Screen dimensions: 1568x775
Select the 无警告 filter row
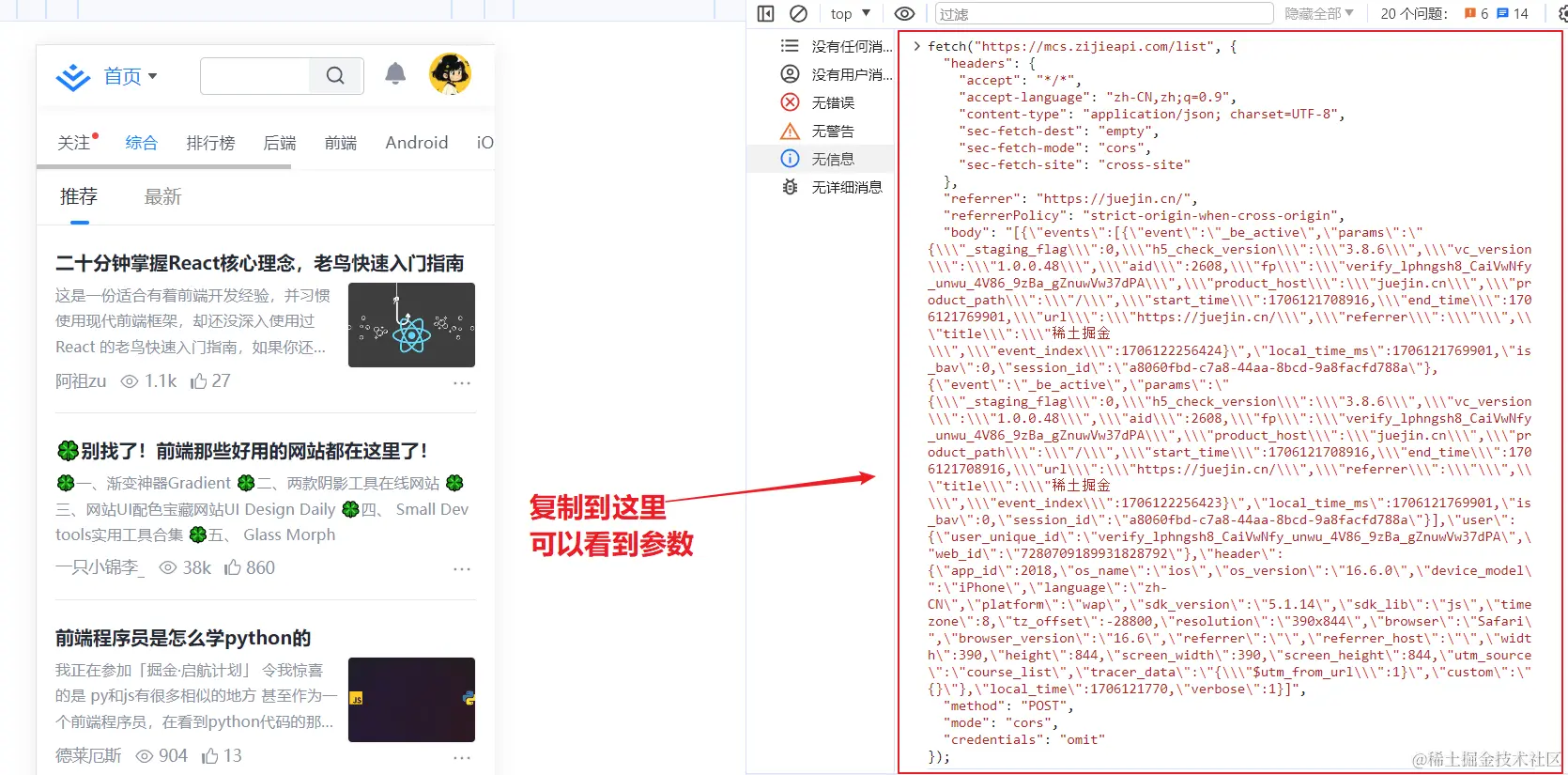click(x=822, y=131)
